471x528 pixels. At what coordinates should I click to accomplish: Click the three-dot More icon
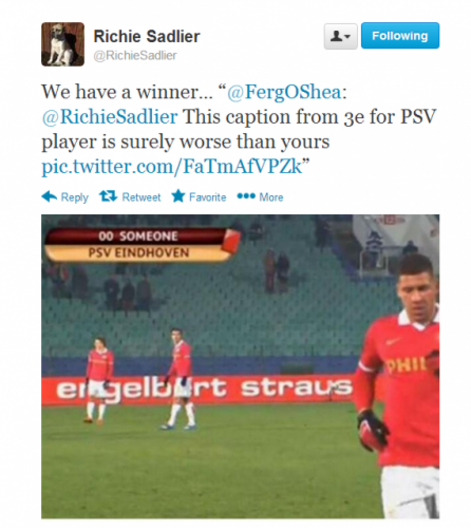(246, 196)
